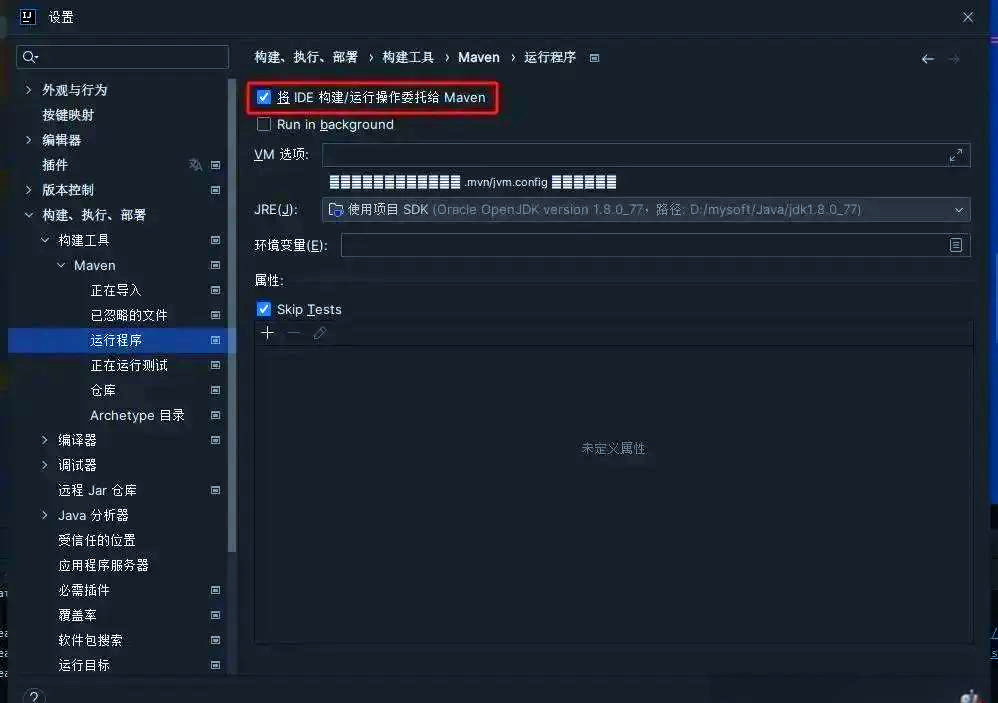
Task: Click the project-level icon beside 运行程序 breadcrumb
Action: coord(594,58)
